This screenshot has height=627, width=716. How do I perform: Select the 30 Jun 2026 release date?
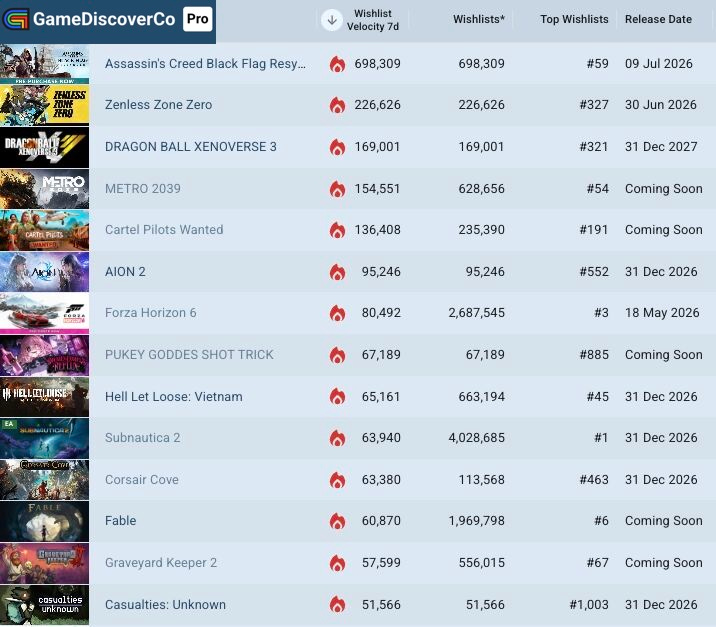click(660, 105)
